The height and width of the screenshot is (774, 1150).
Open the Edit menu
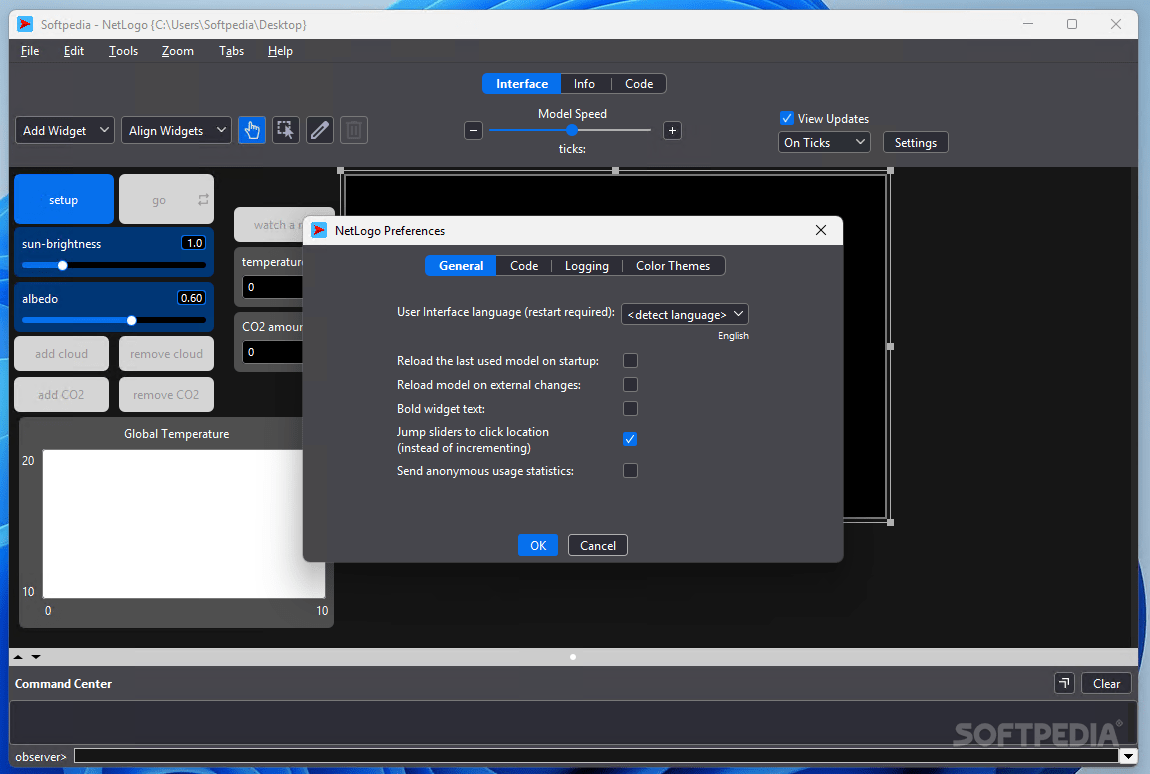[x=74, y=51]
